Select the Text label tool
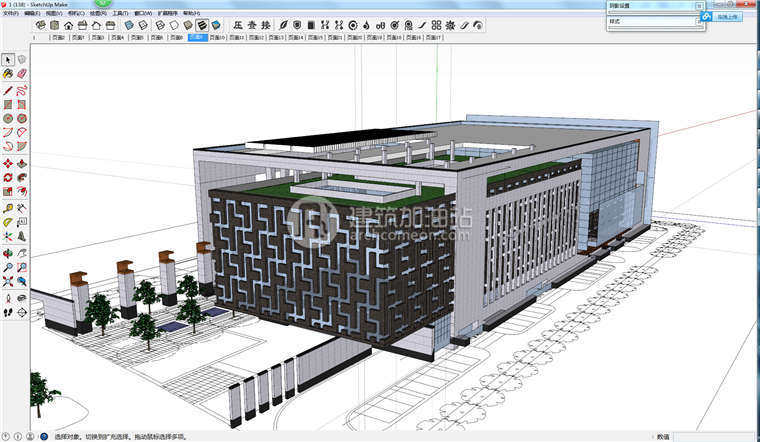 [22, 222]
